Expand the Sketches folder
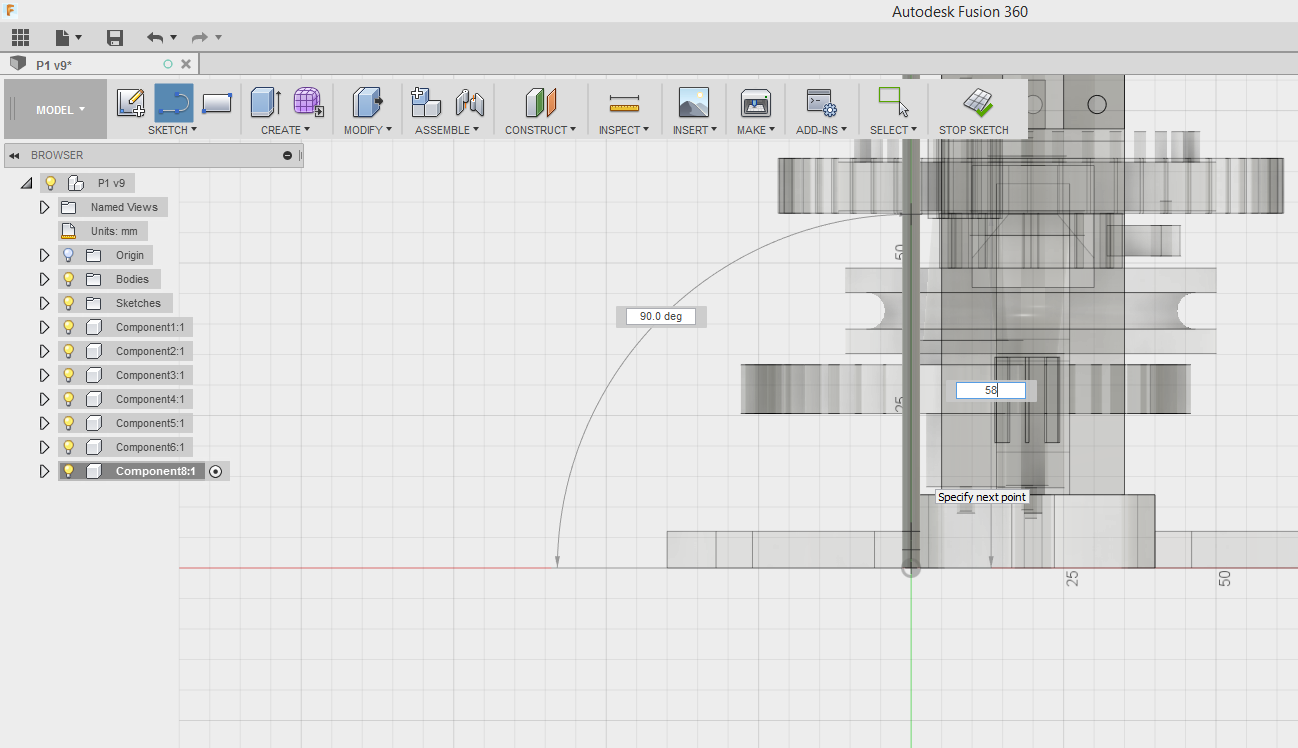This screenshot has width=1298, height=748. click(44, 303)
